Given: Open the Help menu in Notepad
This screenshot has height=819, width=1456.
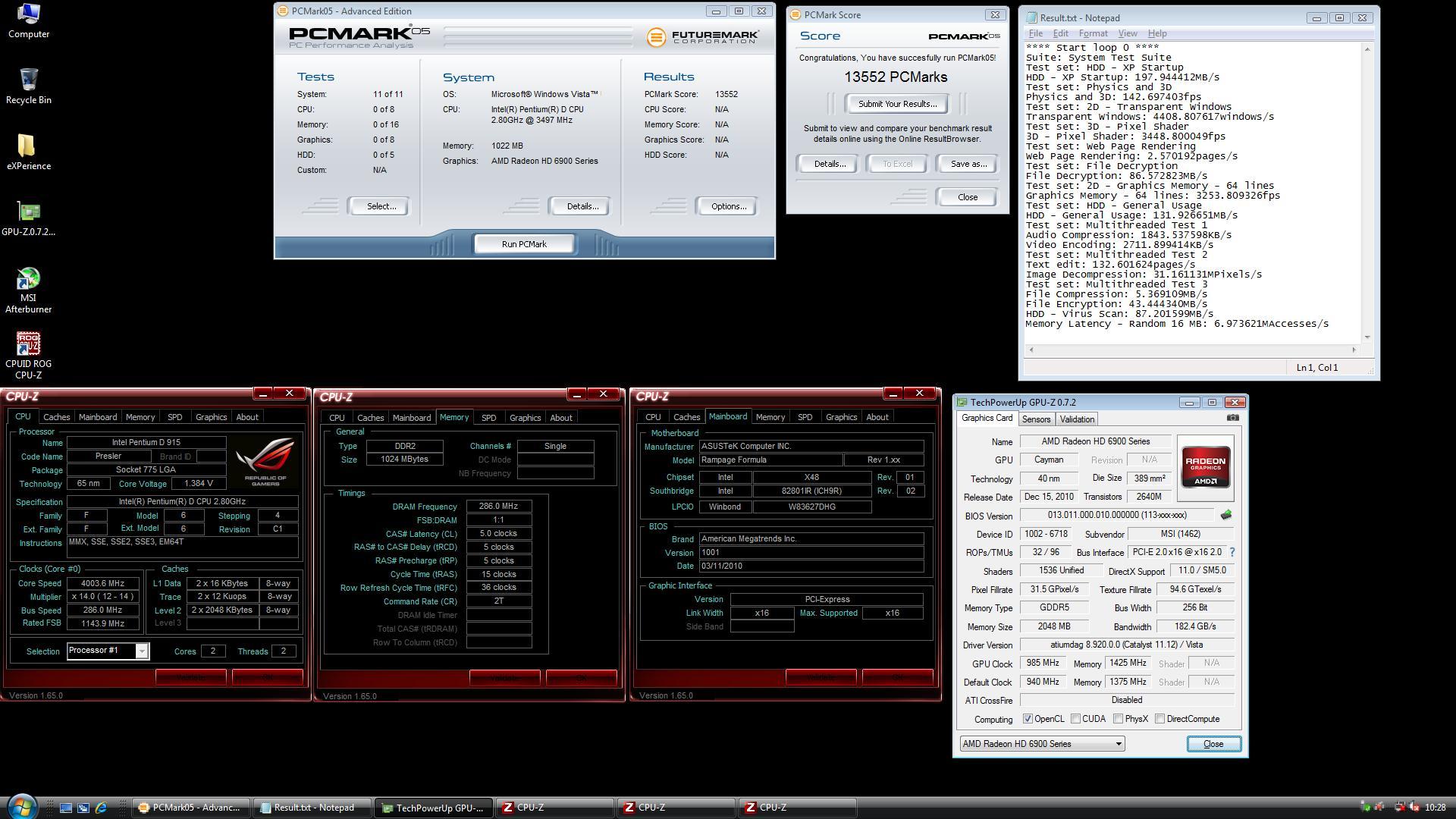Looking at the screenshot, I should point(1157,33).
